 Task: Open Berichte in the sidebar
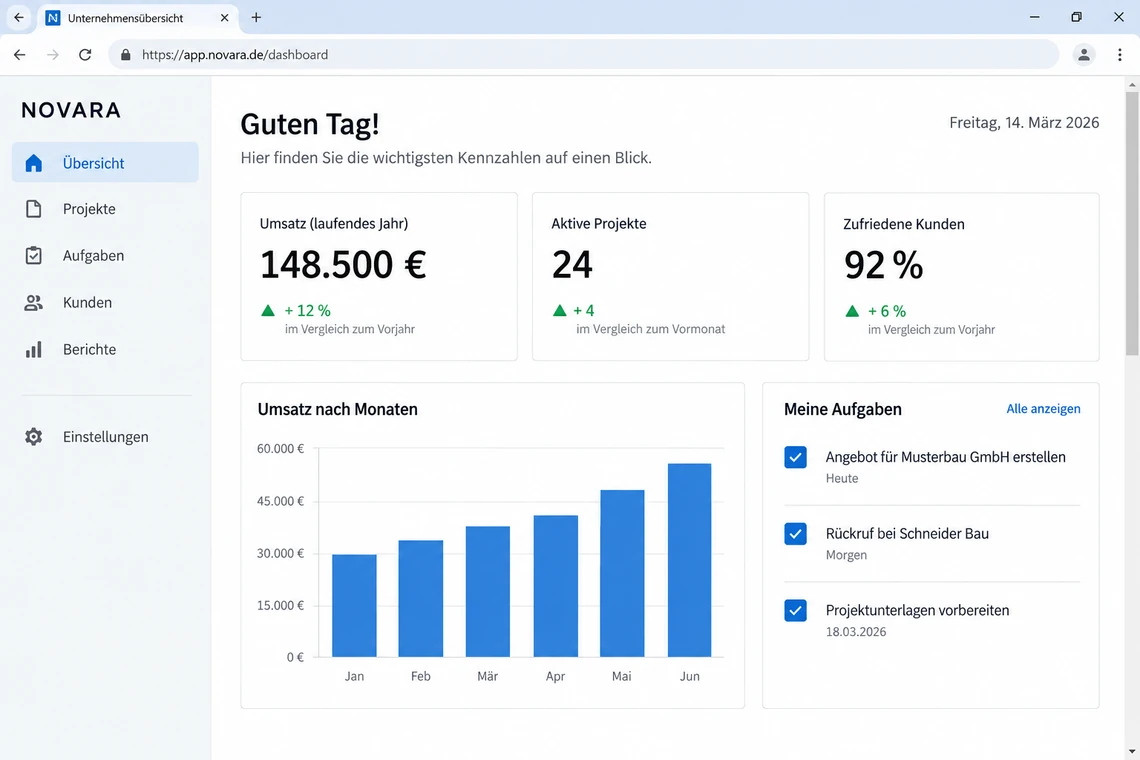[x=105, y=350]
